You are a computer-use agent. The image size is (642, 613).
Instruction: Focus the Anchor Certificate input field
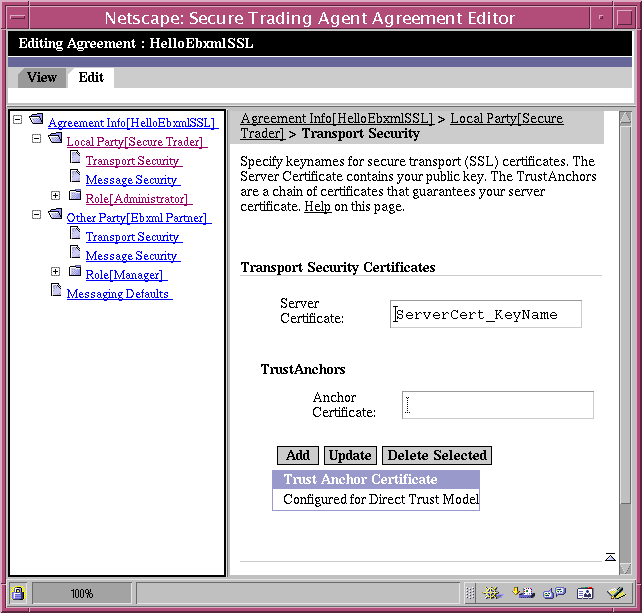coord(497,405)
